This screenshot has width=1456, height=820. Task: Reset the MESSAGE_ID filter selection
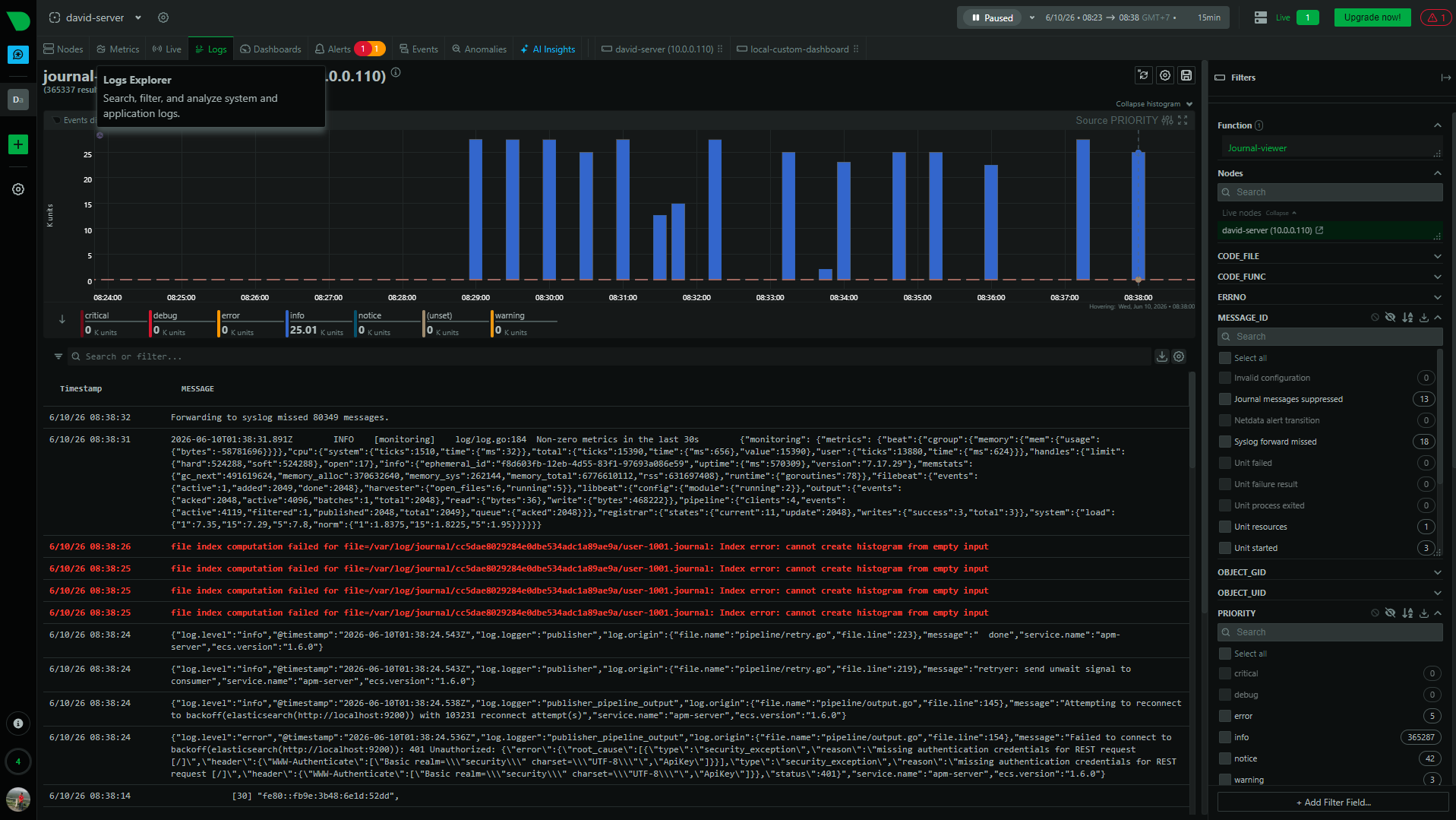pos(1375,318)
